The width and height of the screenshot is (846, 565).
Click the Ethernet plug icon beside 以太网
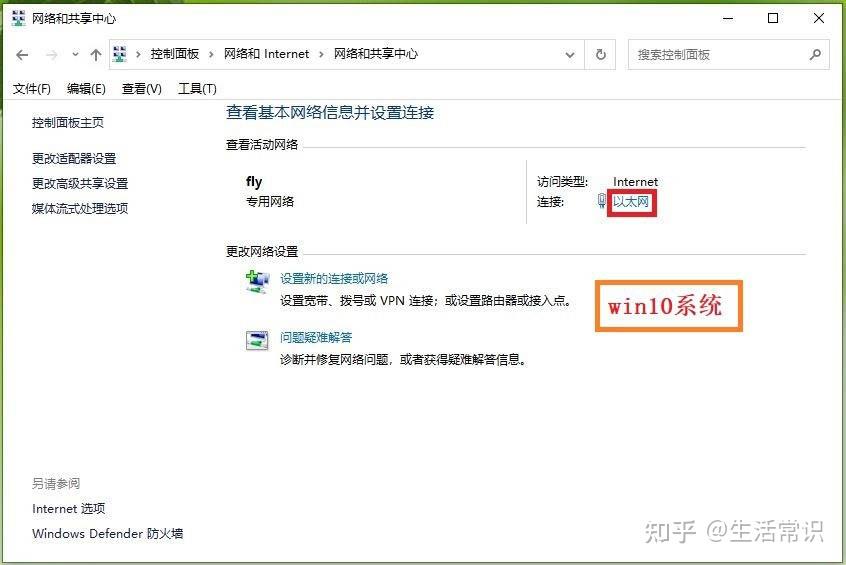[602, 201]
